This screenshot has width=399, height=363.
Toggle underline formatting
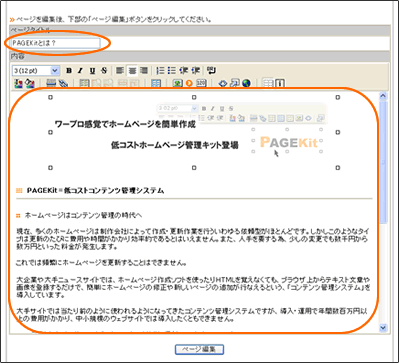click(x=92, y=71)
